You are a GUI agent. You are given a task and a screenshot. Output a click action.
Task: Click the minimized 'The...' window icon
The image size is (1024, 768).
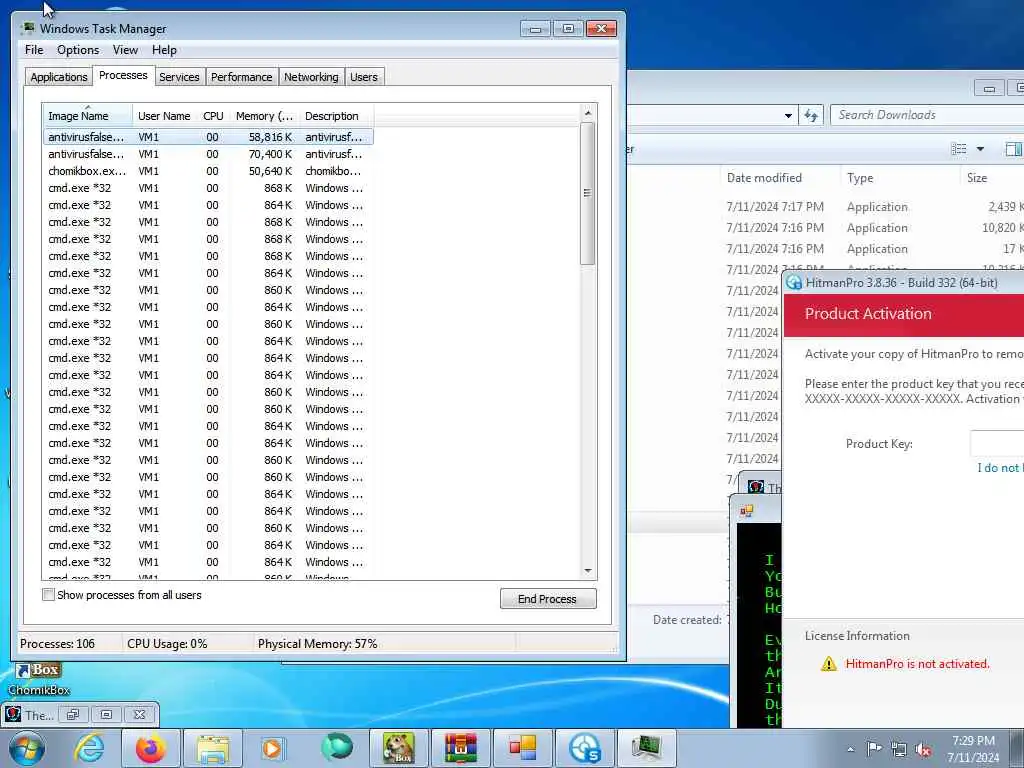click(13, 714)
